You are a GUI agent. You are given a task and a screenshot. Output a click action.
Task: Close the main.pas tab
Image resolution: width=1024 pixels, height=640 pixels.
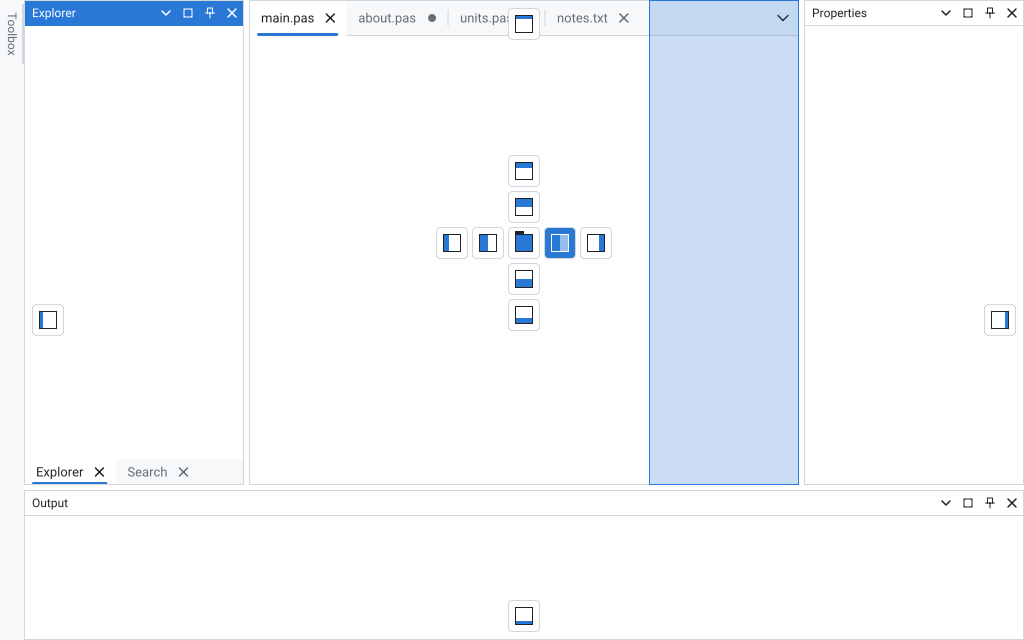330,18
